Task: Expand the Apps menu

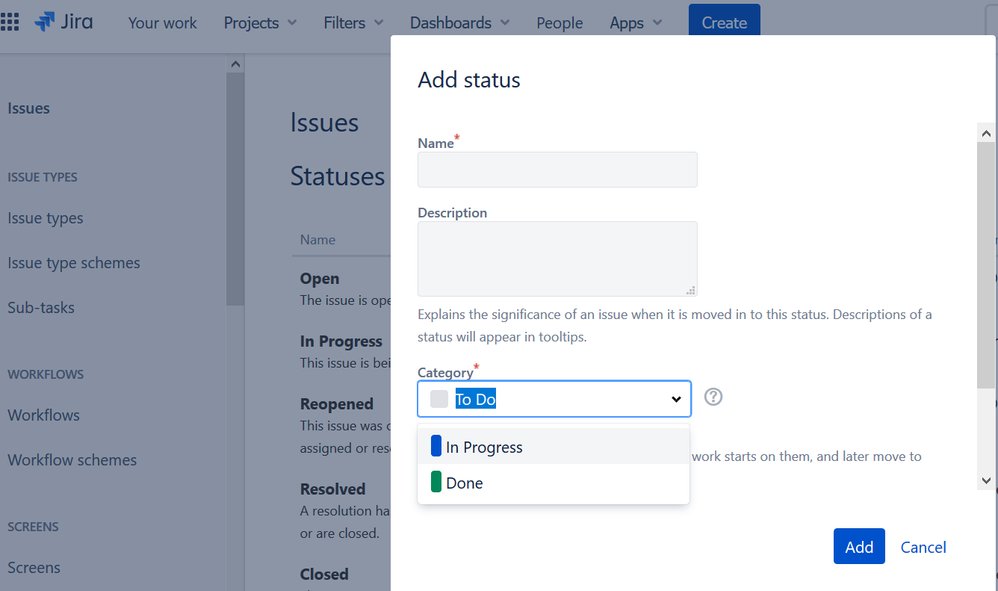Action: point(636,23)
